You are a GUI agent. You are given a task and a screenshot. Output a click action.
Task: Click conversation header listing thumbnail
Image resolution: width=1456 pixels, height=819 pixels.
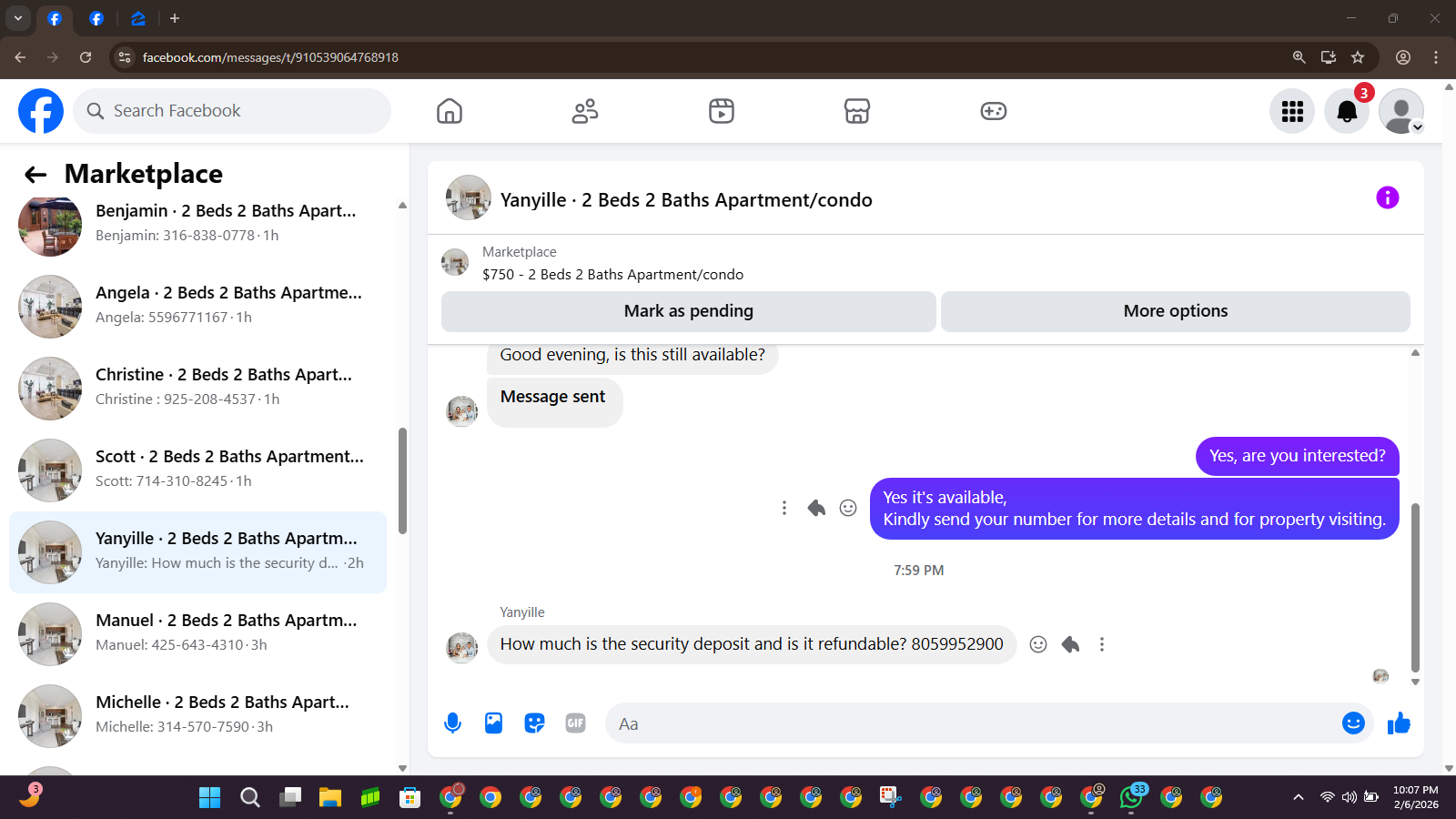469,197
